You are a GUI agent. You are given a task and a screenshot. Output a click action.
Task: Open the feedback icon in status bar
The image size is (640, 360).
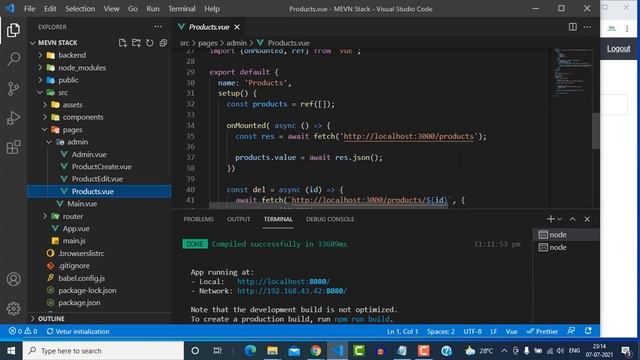point(571,331)
